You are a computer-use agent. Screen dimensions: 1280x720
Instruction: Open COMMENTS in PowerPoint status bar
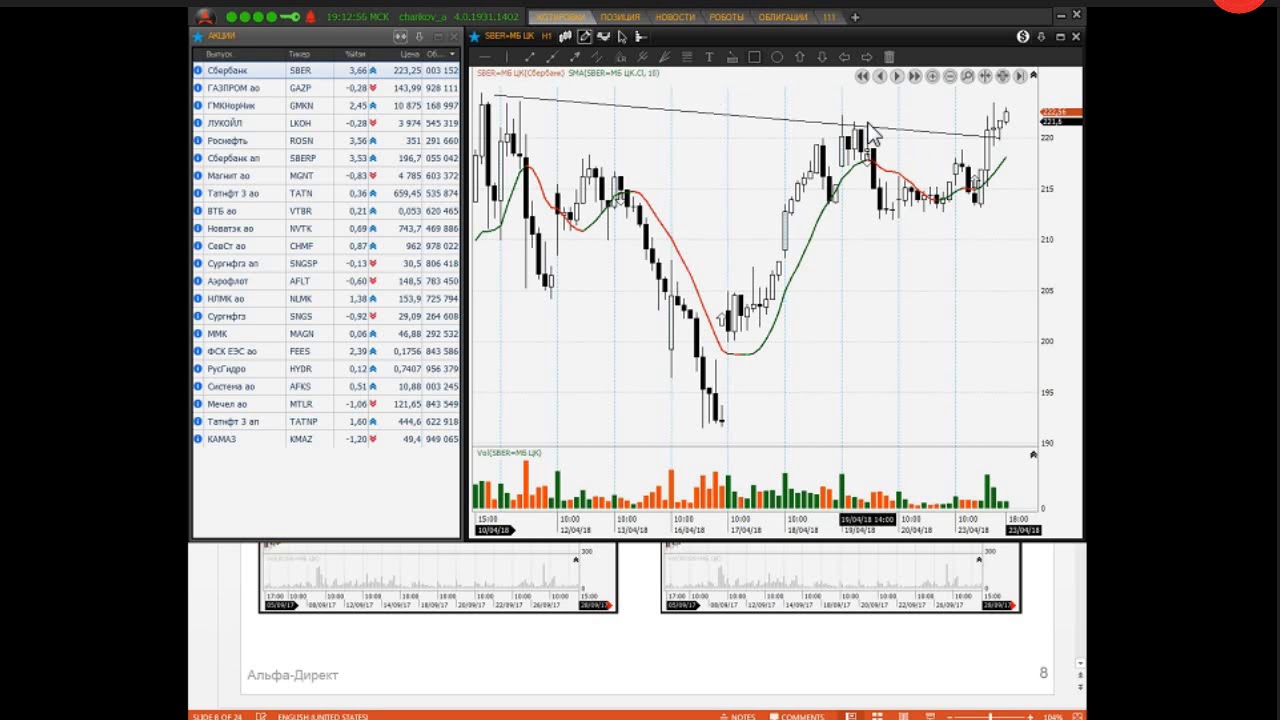(797, 716)
